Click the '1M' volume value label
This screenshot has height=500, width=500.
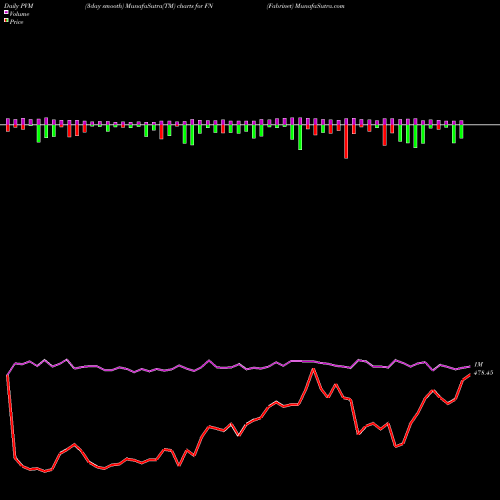tap(478, 365)
